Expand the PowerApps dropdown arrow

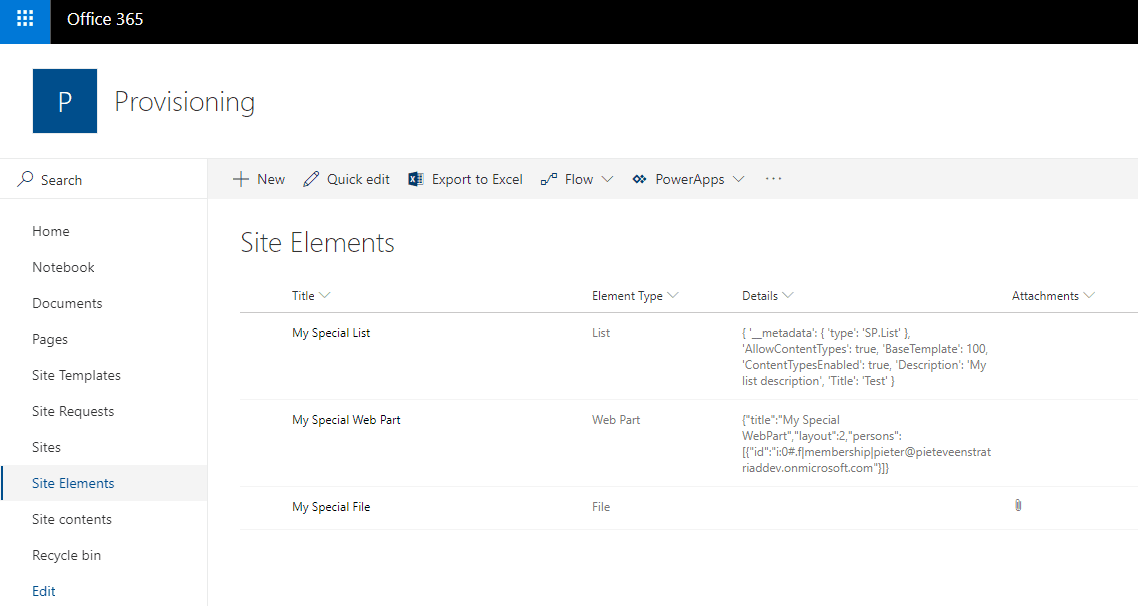pyautogui.click(x=739, y=179)
